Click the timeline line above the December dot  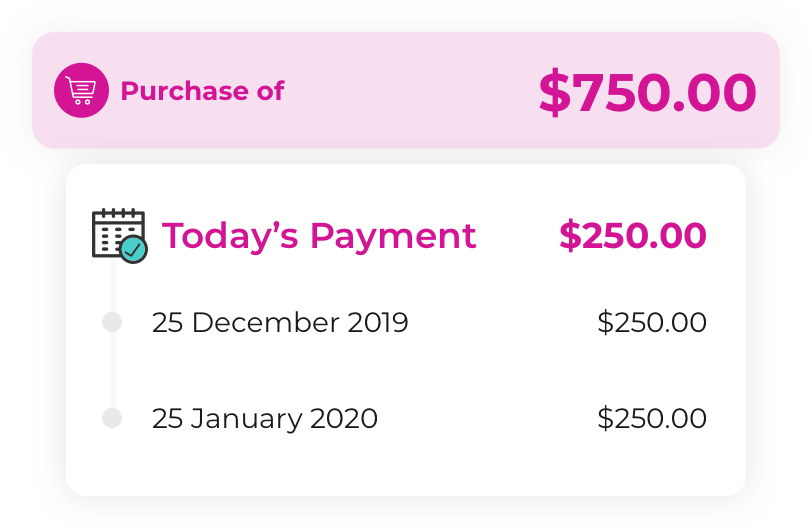click(x=112, y=288)
